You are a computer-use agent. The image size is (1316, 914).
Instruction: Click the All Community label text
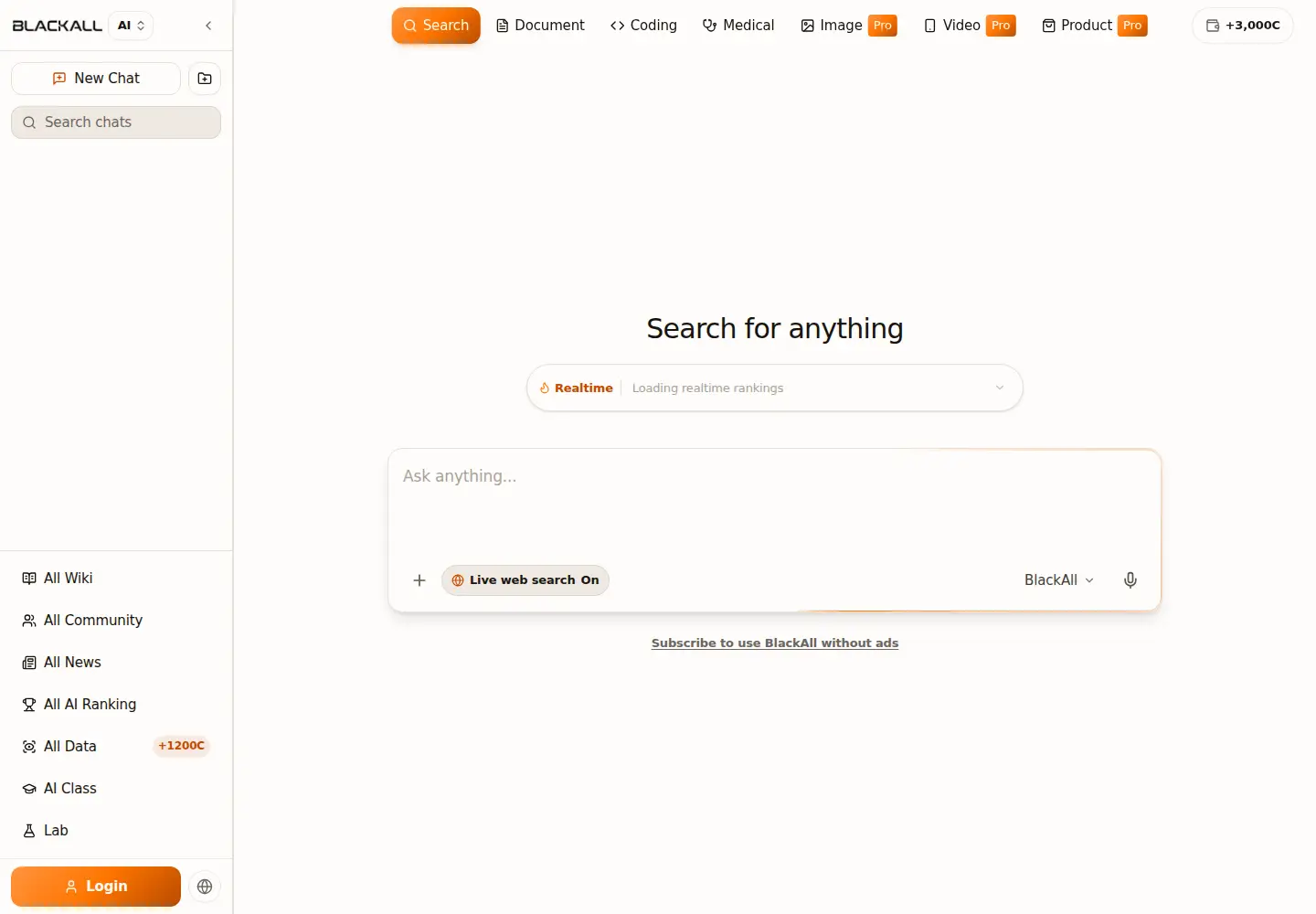click(x=93, y=621)
